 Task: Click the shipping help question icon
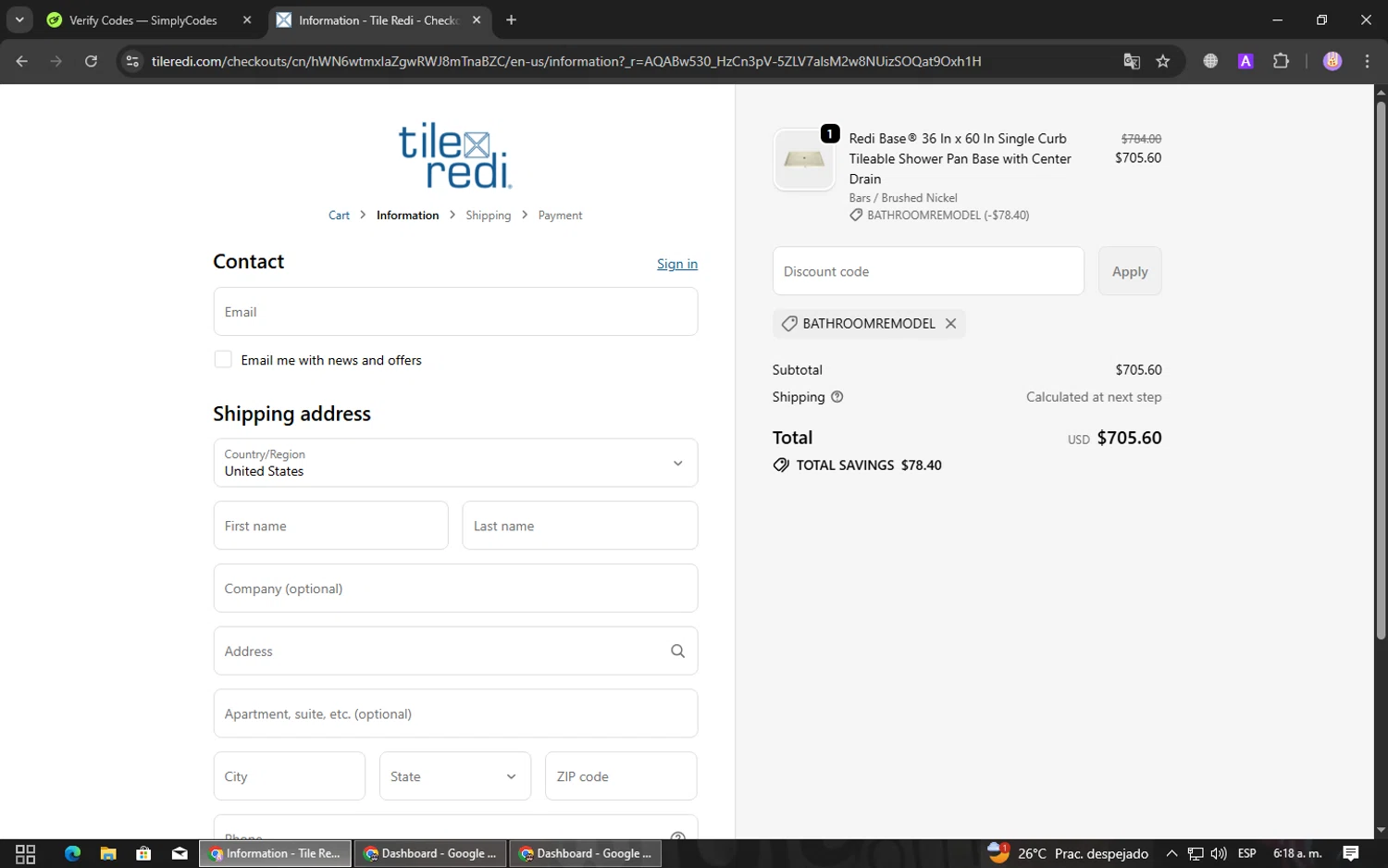point(837,397)
